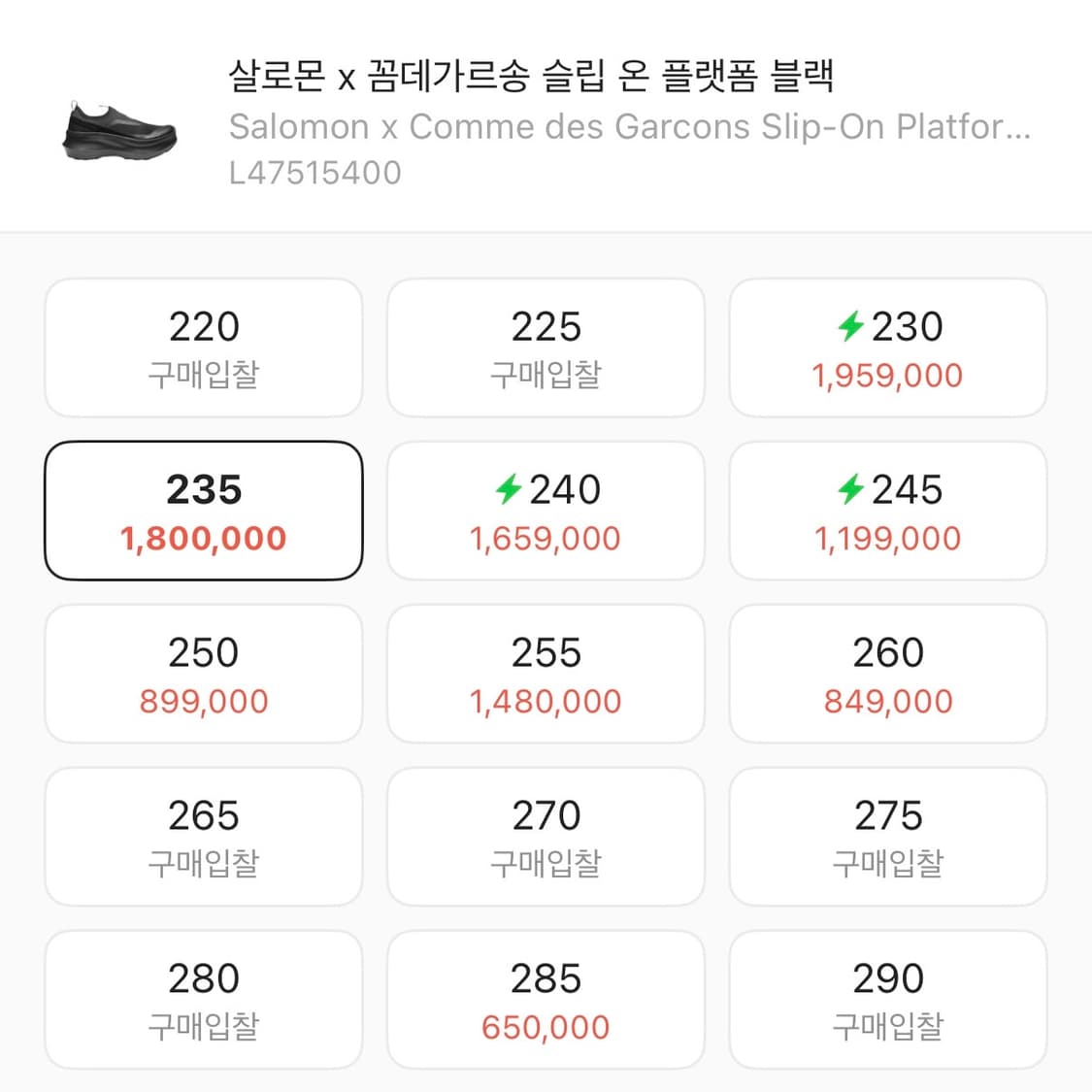
Task: Pick size 240 priced 1,659,000
Action: [x=546, y=510]
